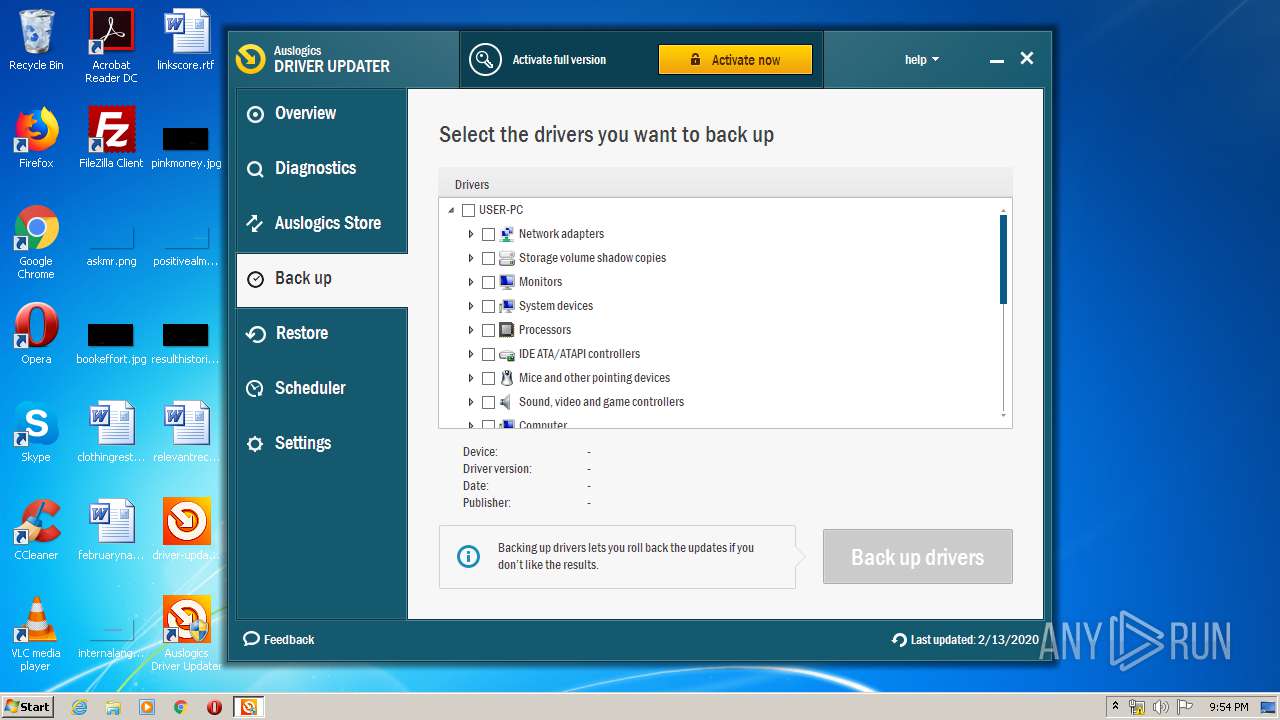Check the Processors checkbox
This screenshot has width=1280, height=720.
(x=488, y=330)
